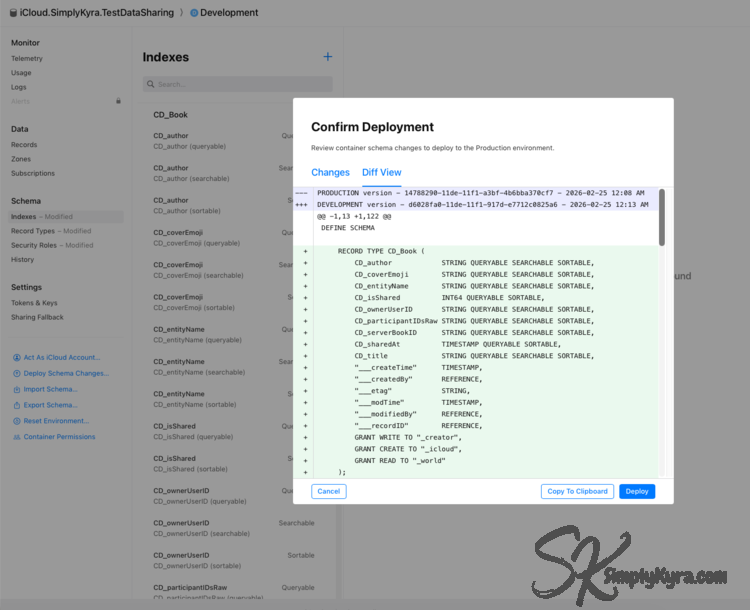Cancel the deployment dialog
Screen dimensions: 750x610
pos(329,491)
